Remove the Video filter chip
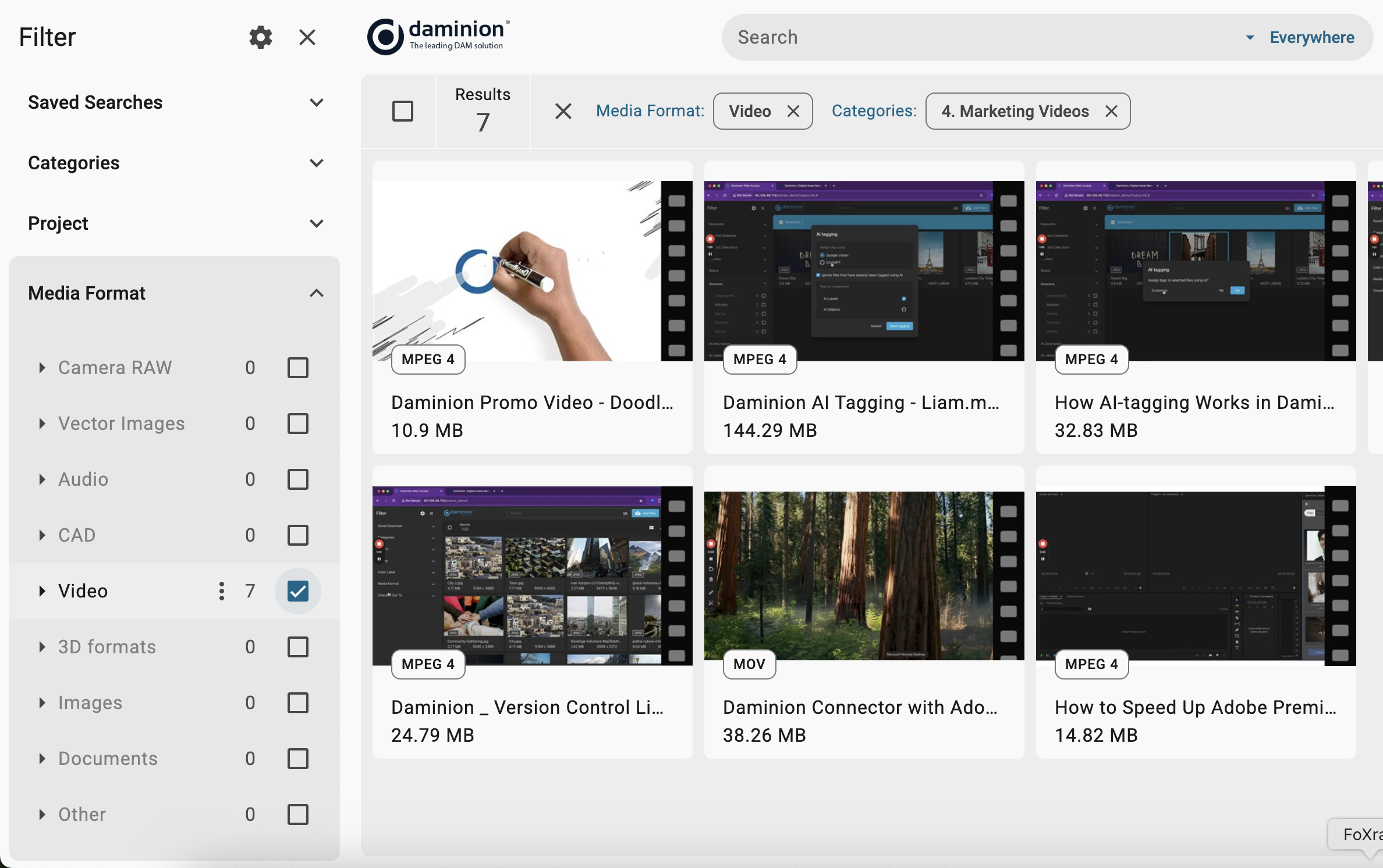Image resolution: width=1383 pixels, height=868 pixels. point(793,111)
